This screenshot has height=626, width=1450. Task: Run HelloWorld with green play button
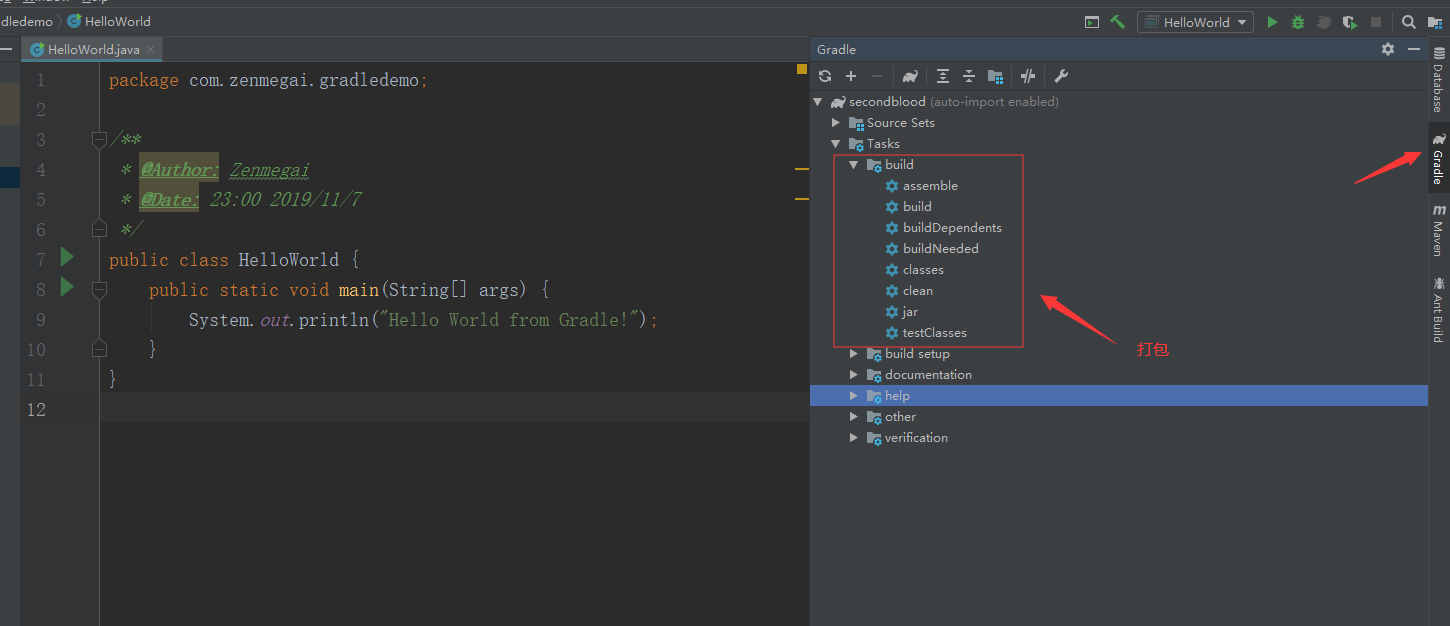(1272, 22)
